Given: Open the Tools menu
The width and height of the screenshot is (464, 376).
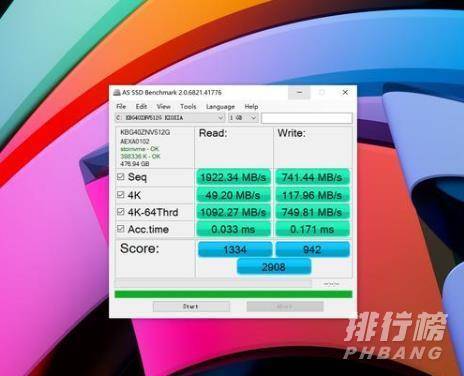Looking at the screenshot, I should pyautogui.click(x=188, y=107).
